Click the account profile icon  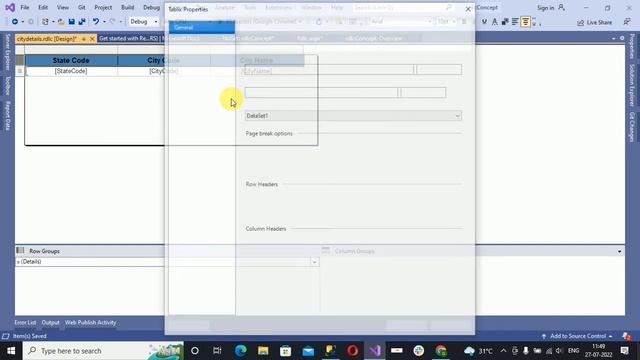tap(562, 7)
